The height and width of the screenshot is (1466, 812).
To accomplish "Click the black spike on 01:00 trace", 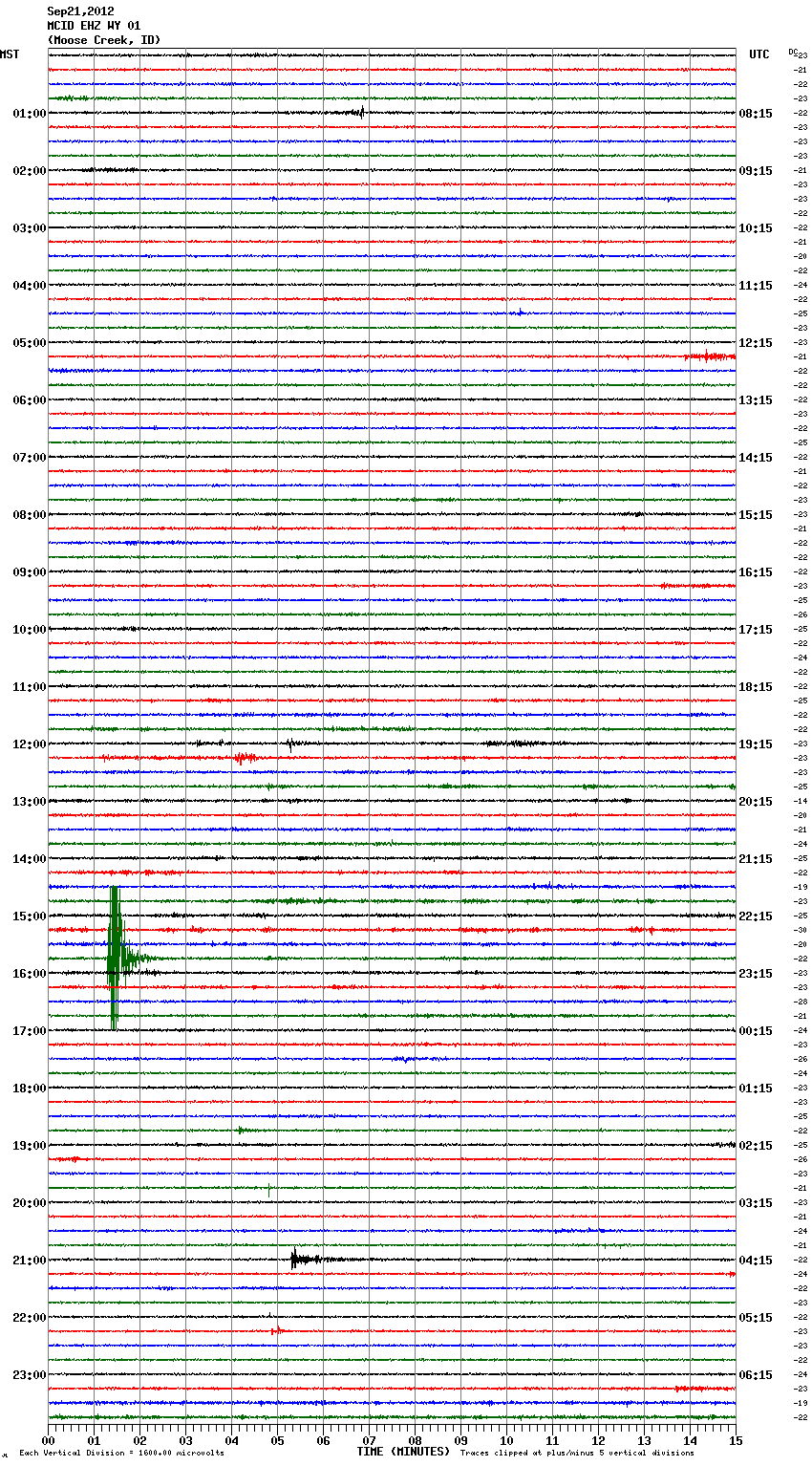I will coord(361,112).
